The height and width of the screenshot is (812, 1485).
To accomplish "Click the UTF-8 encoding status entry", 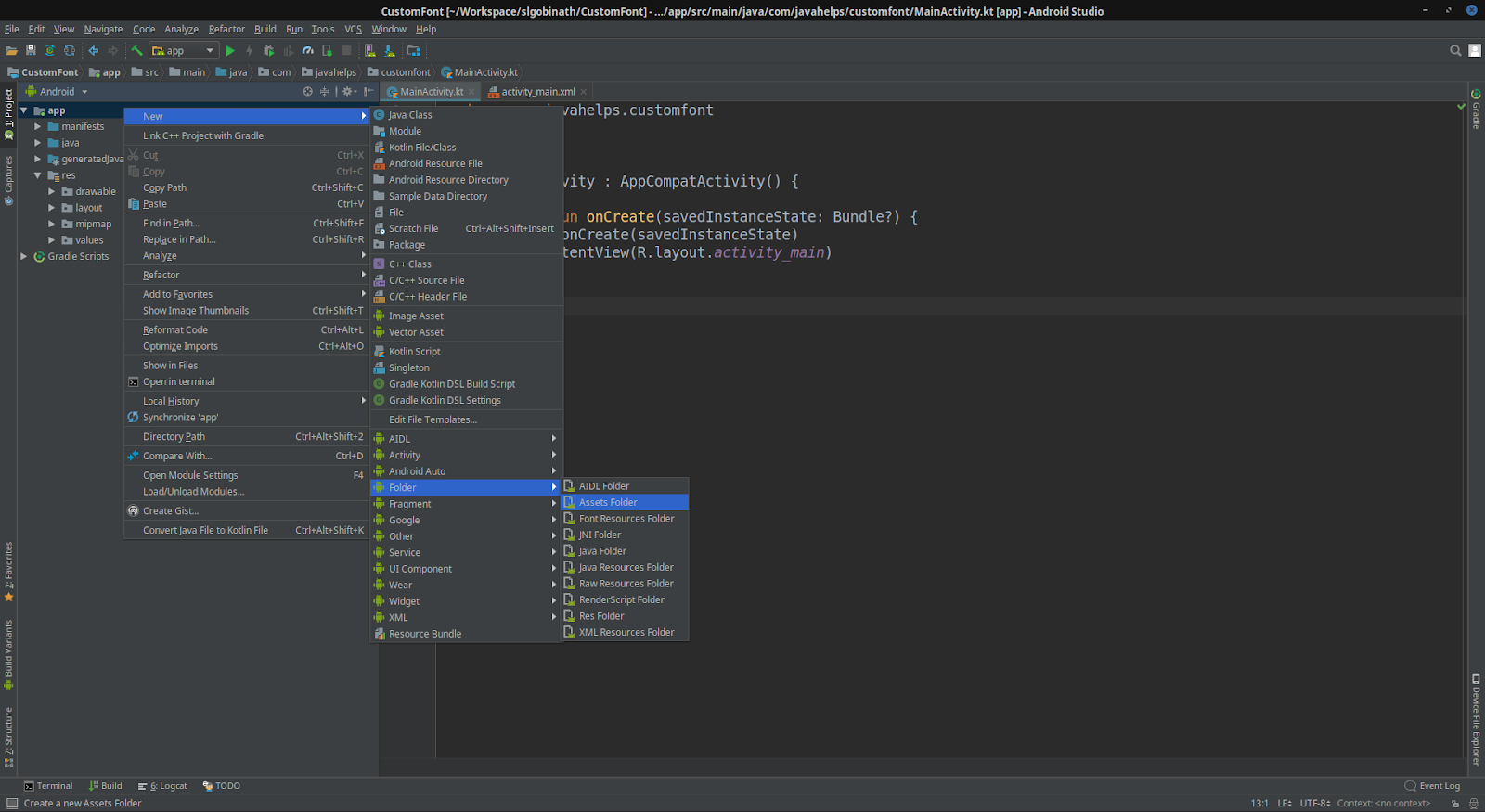I will tap(1315, 804).
